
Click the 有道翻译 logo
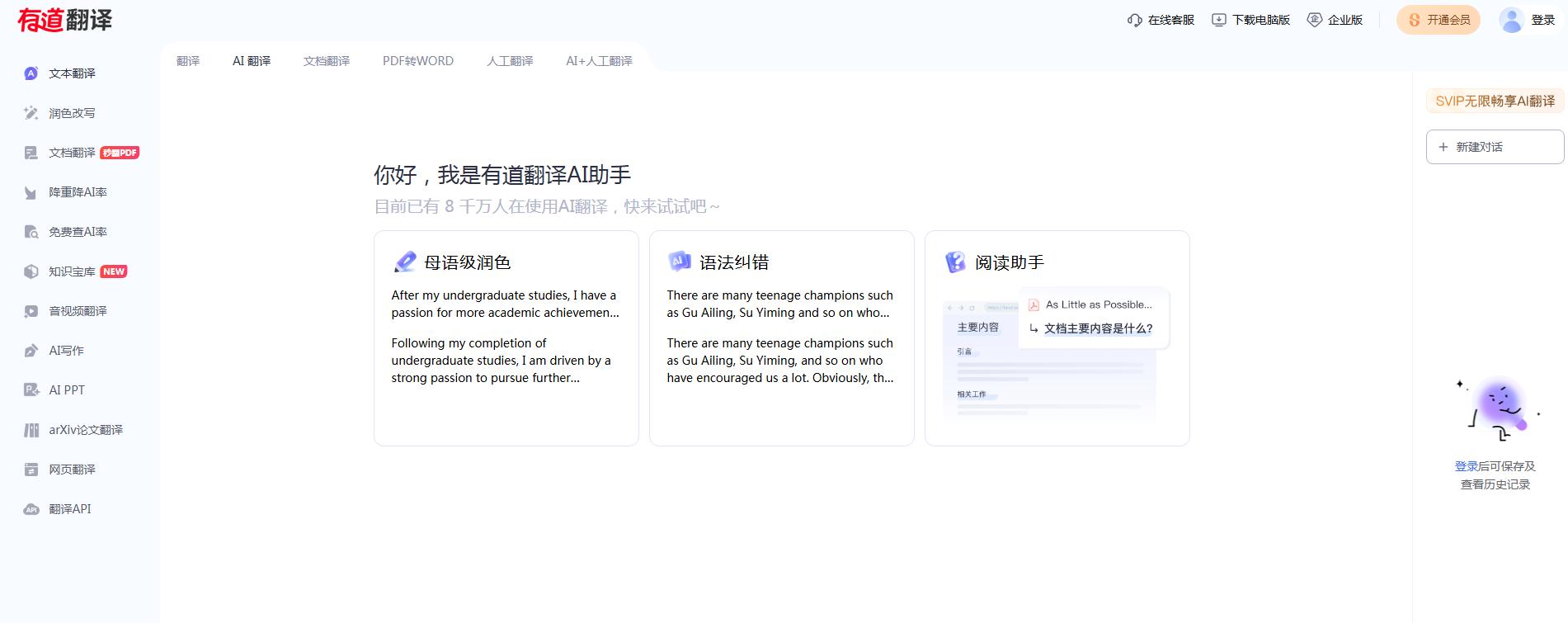(x=65, y=20)
